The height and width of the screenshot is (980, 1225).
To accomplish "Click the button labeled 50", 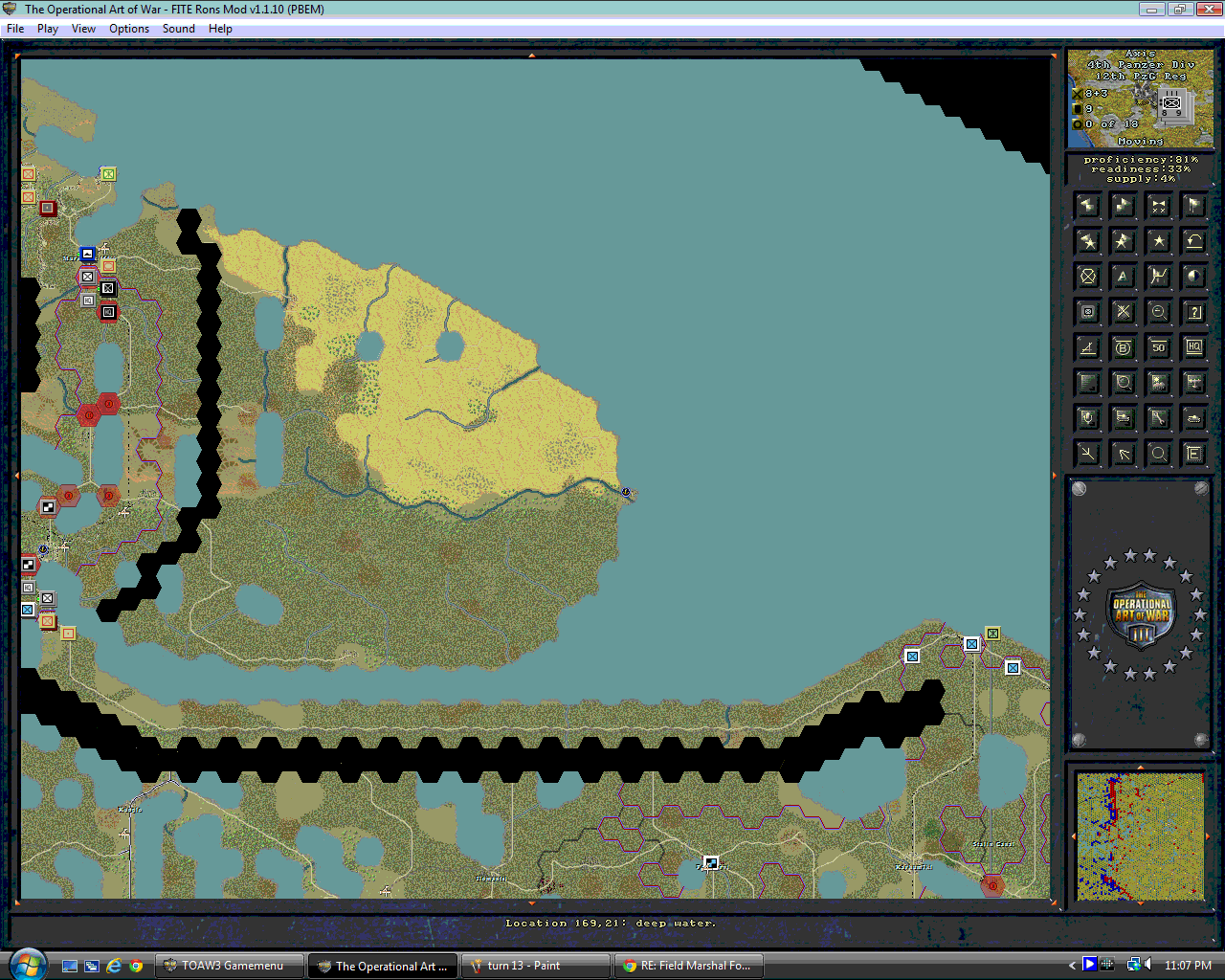I will pyautogui.click(x=1159, y=347).
